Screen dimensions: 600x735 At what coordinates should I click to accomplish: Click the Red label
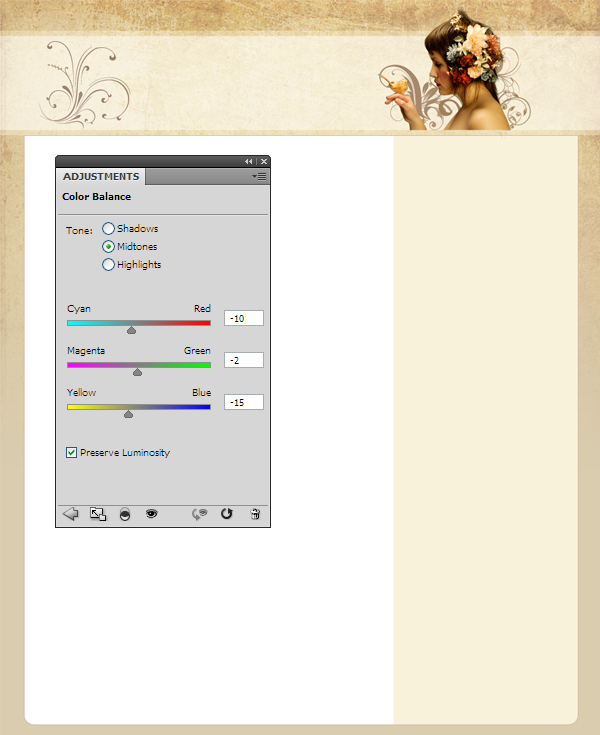tap(202, 308)
